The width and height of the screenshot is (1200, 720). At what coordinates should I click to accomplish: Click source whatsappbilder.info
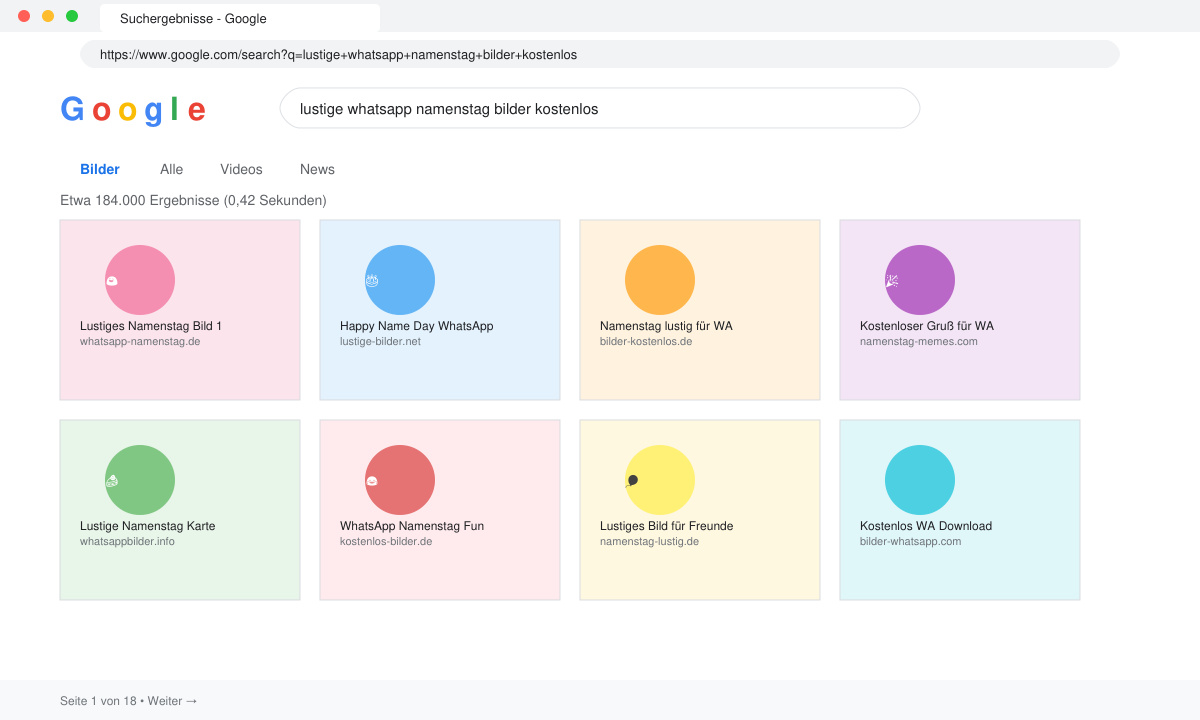127,541
